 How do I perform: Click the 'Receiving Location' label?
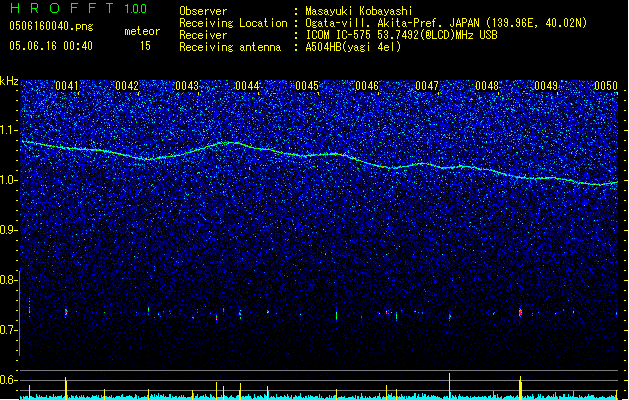(233, 23)
